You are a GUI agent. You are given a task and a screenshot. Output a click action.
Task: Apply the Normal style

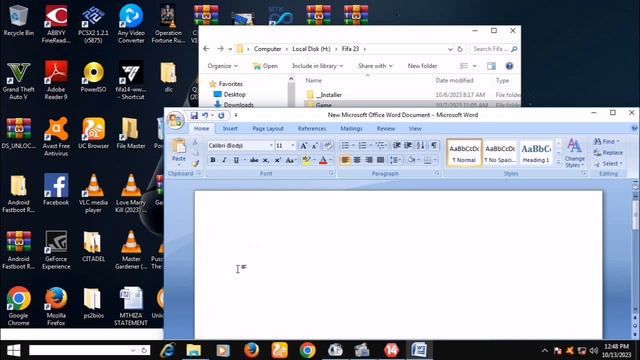464,153
